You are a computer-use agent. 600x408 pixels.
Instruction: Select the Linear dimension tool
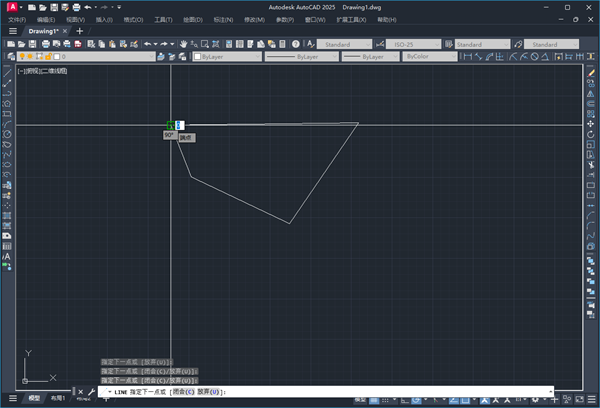pyautogui.click(x=468, y=57)
